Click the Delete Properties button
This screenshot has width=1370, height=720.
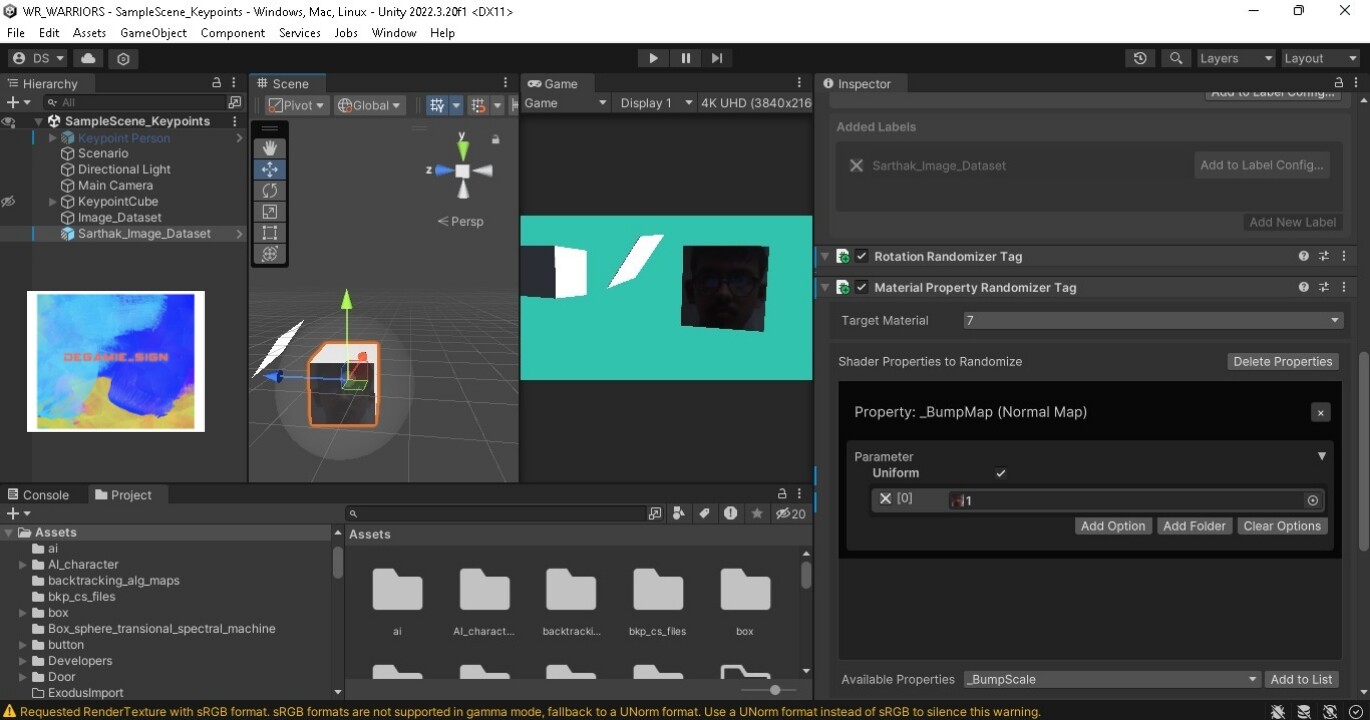tap(1282, 361)
